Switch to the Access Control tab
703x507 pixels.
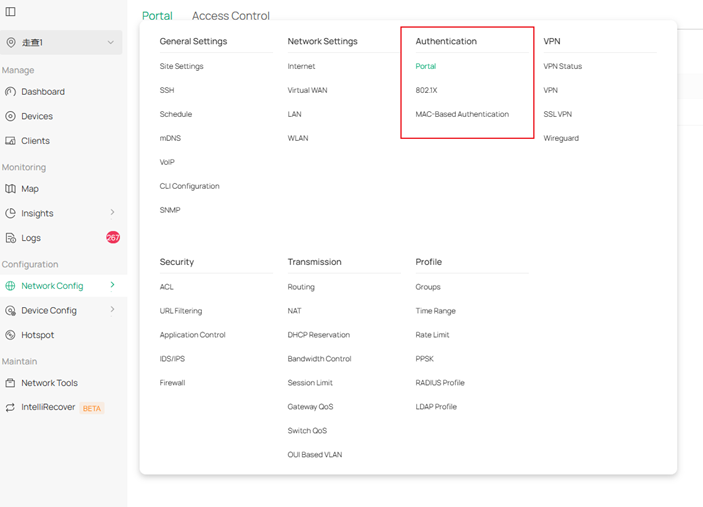[x=231, y=16]
